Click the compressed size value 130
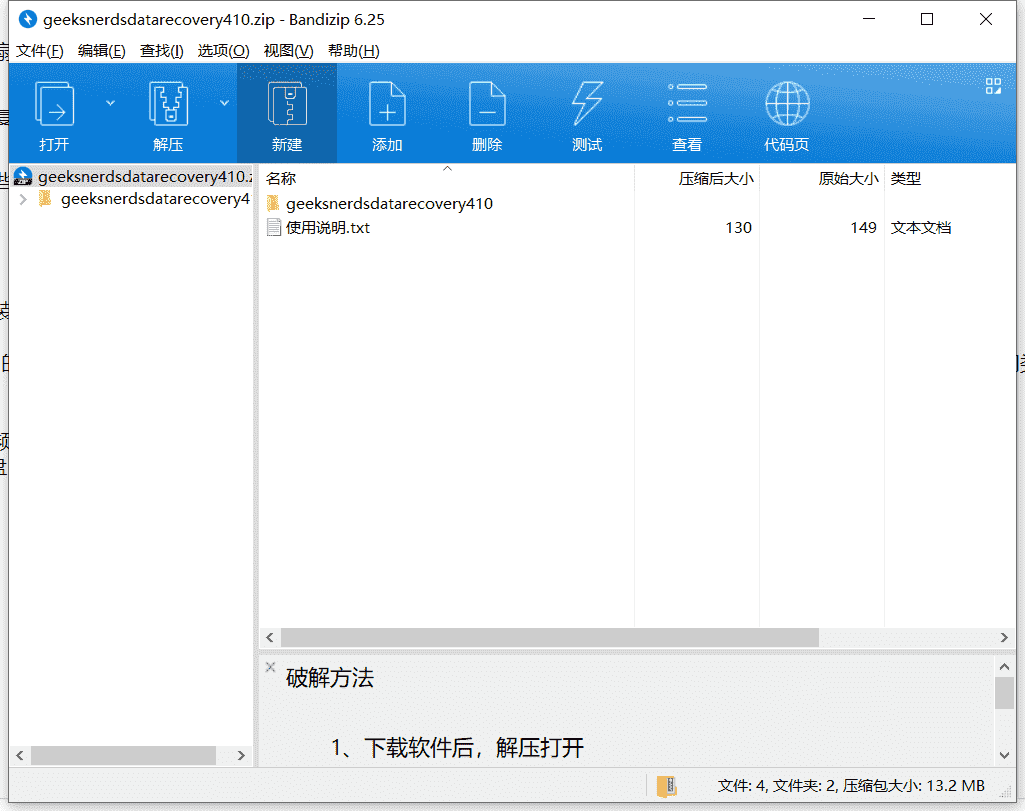 pos(738,227)
